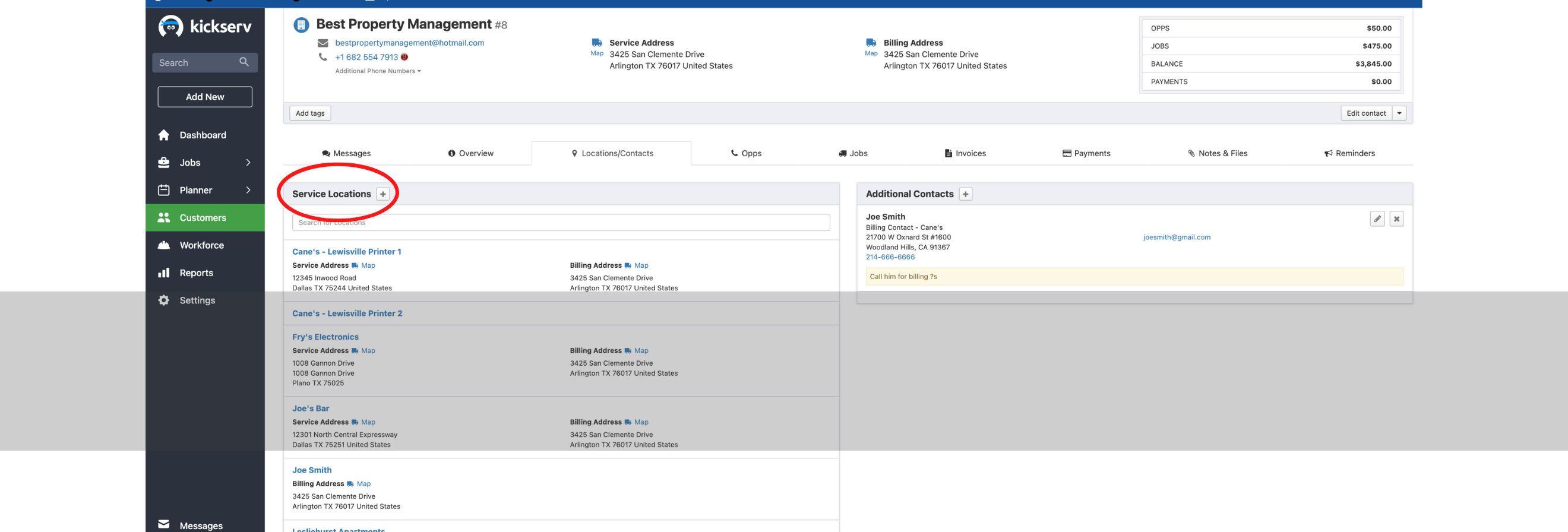Open Map under top Service Address
The height and width of the screenshot is (532, 1568).
[596, 53]
